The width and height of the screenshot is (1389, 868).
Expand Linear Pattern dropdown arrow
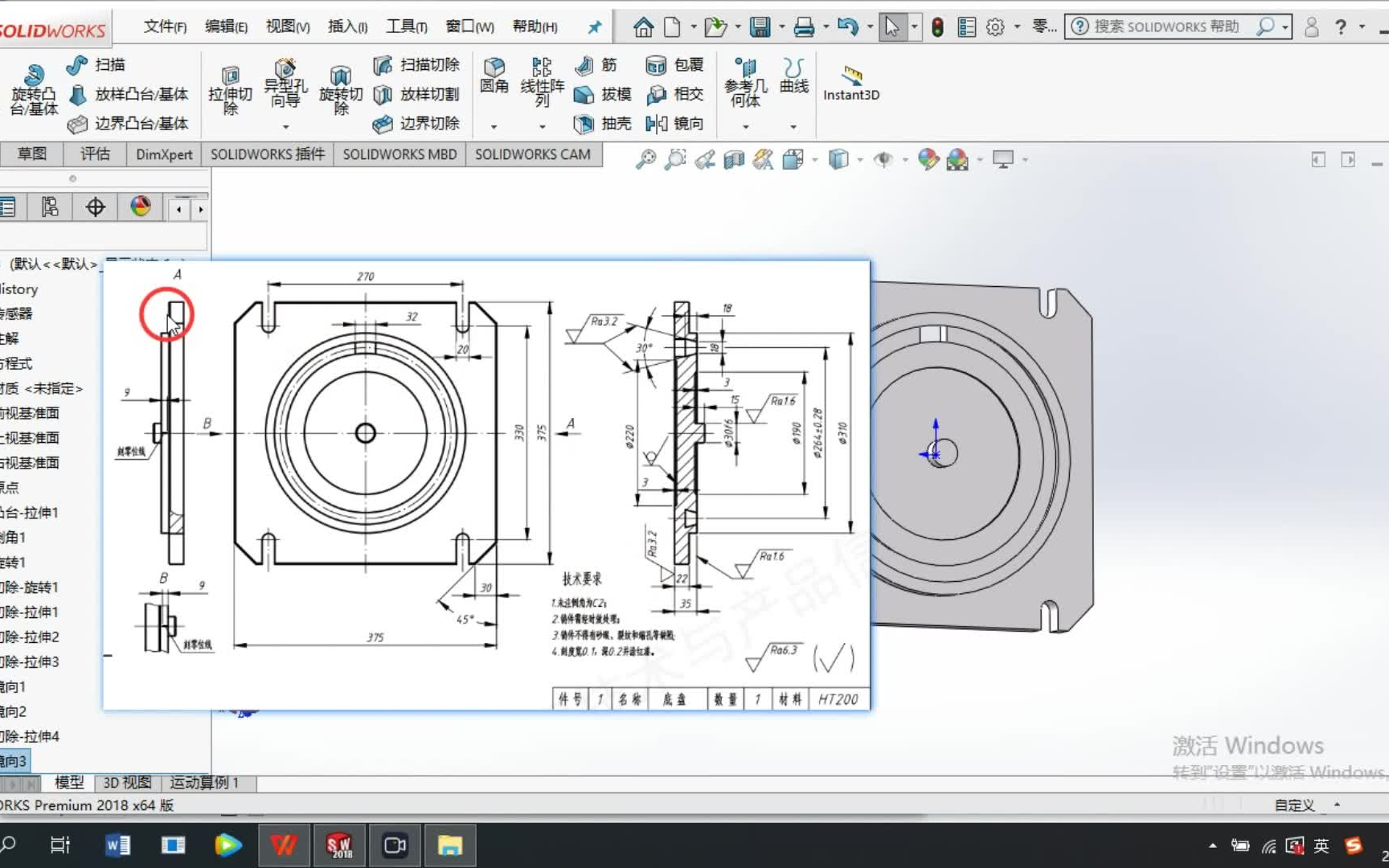[542, 127]
